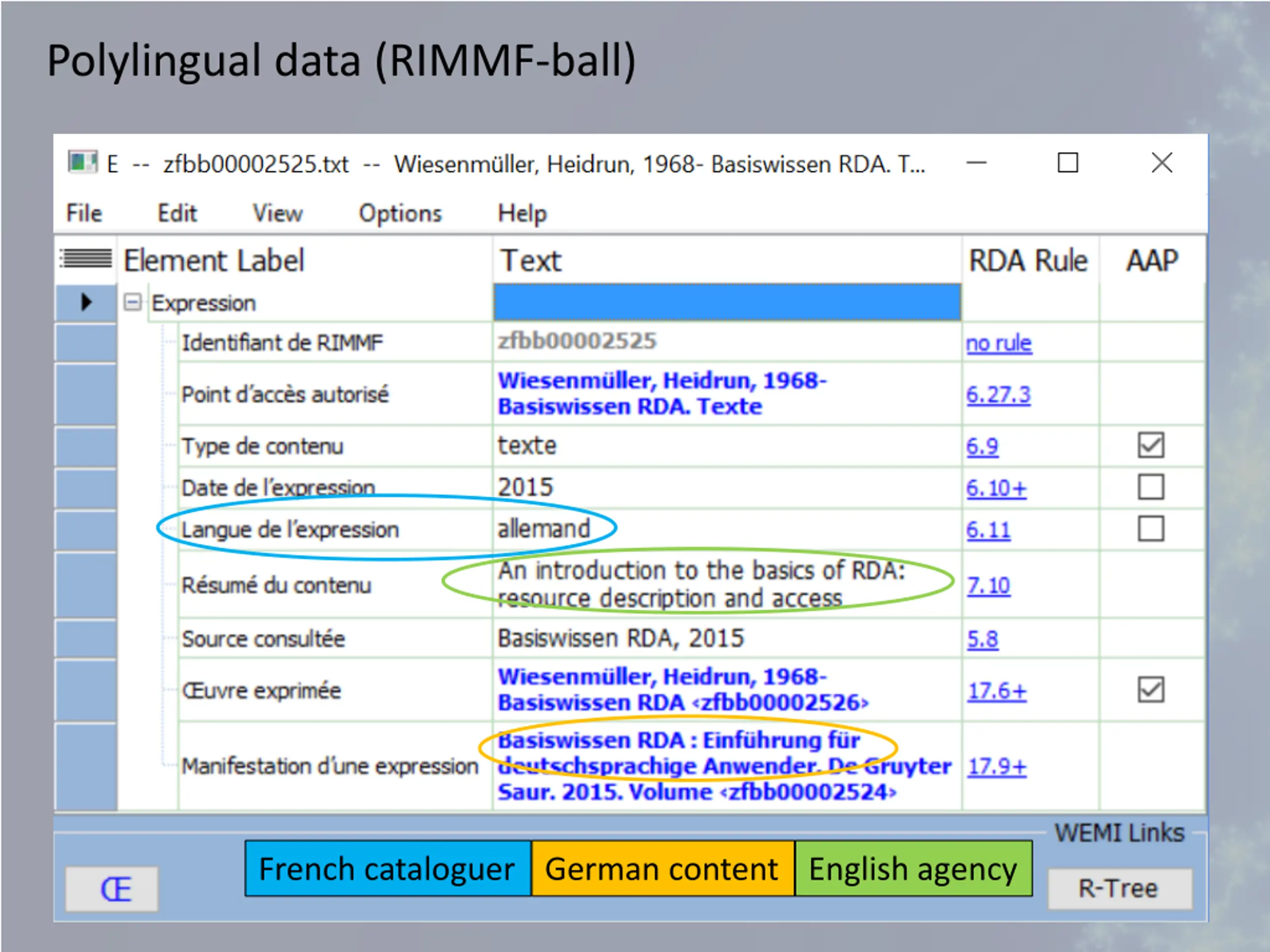Click the 'allemand' language value
The width and height of the screenshot is (1270, 952).
[544, 529]
